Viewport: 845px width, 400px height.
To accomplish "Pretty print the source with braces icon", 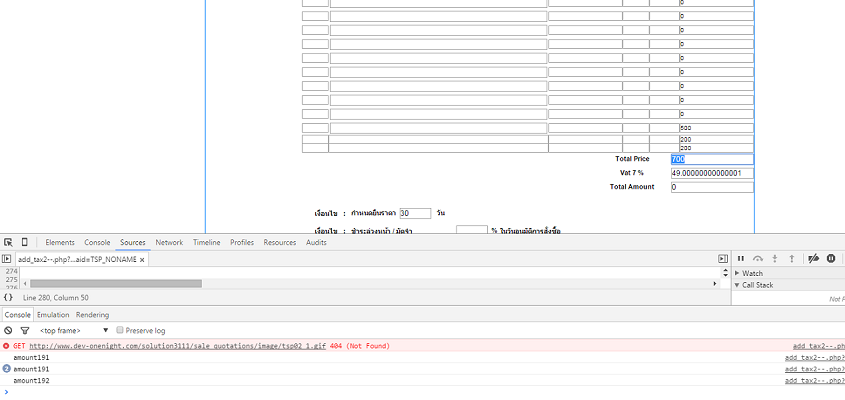I will click(8, 298).
